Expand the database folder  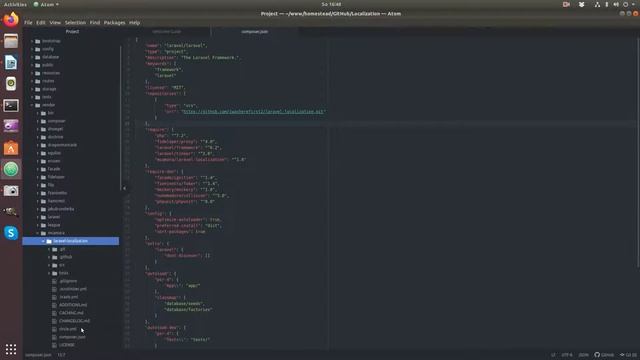point(32,57)
